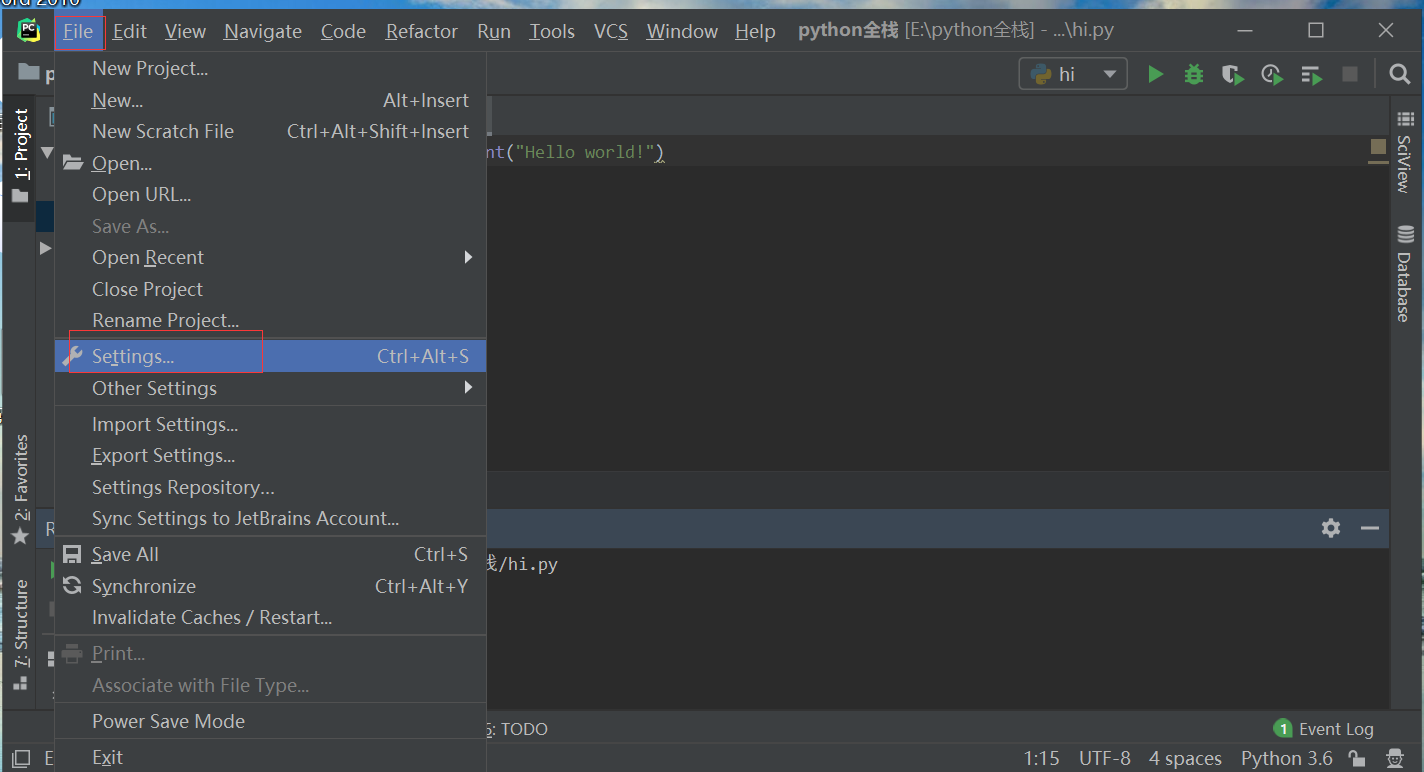Open the Tools menu

point(552,32)
